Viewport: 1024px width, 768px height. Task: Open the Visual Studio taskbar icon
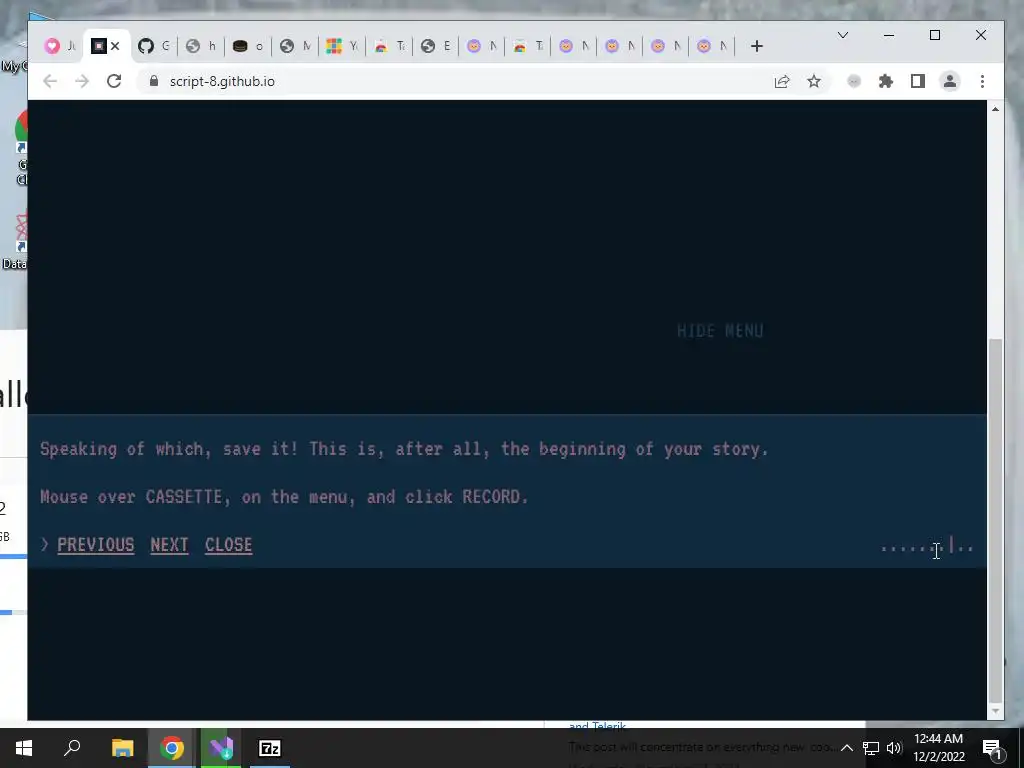pyautogui.click(x=221, y=748)
